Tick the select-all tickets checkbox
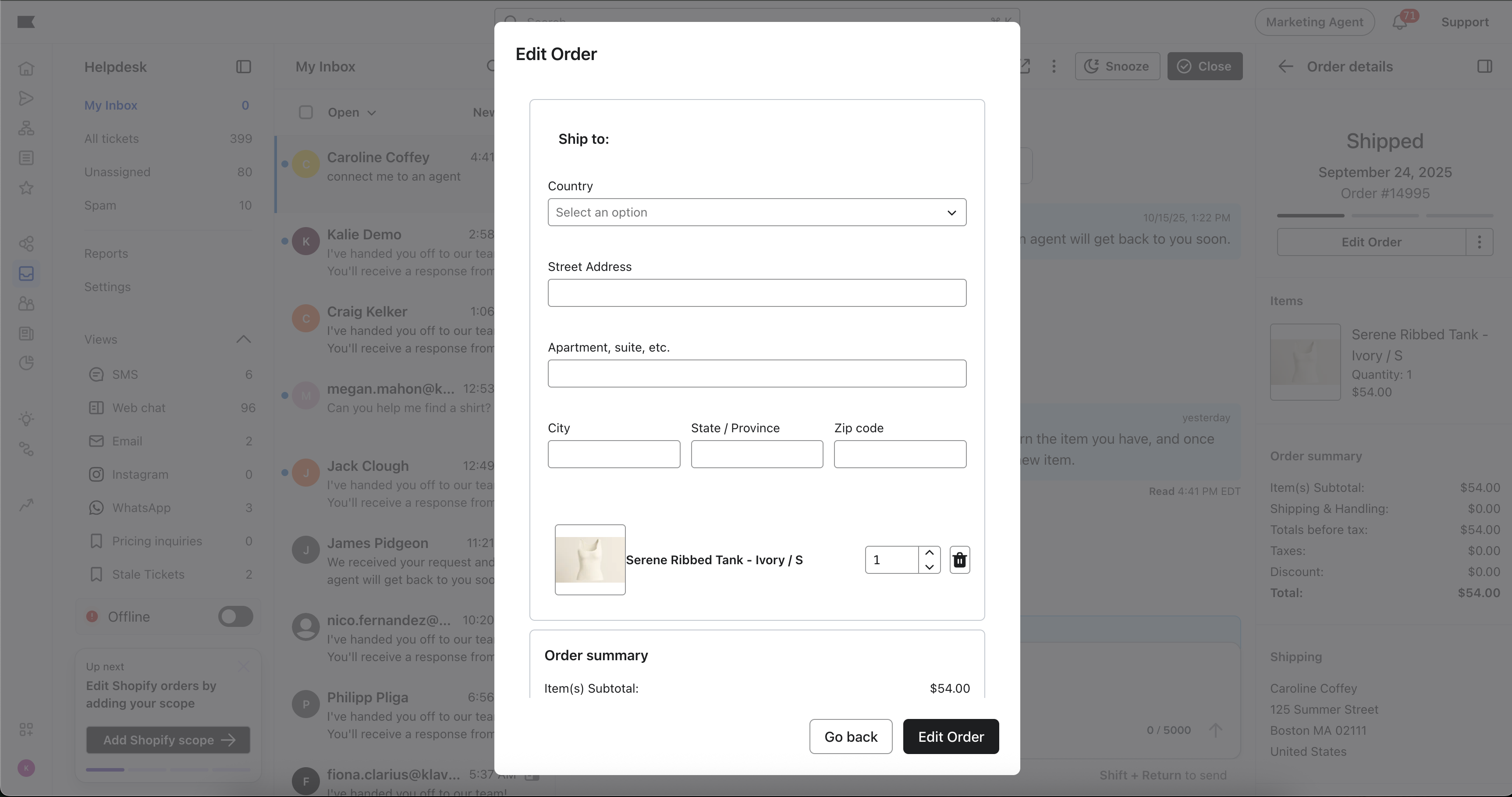This screenshot has height=797, width=1512. 306,112
